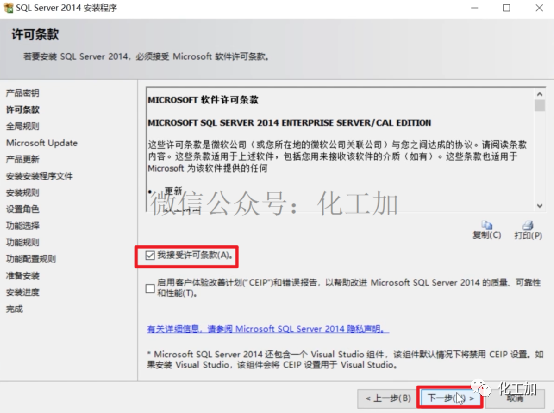
Task: Maximize the SQL Server setup window
Action: click(506, 8)
